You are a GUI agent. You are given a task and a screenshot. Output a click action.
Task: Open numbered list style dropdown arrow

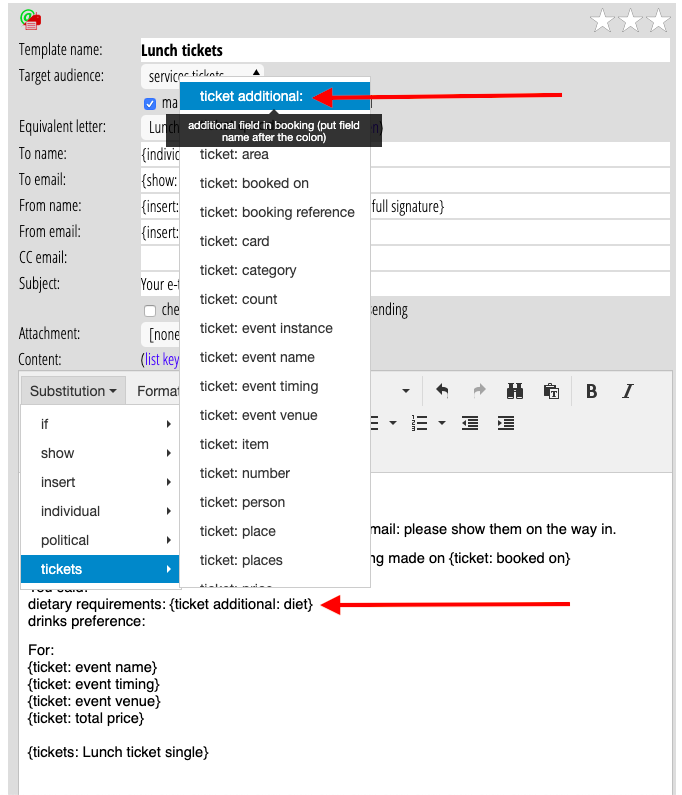pos(442,423)
